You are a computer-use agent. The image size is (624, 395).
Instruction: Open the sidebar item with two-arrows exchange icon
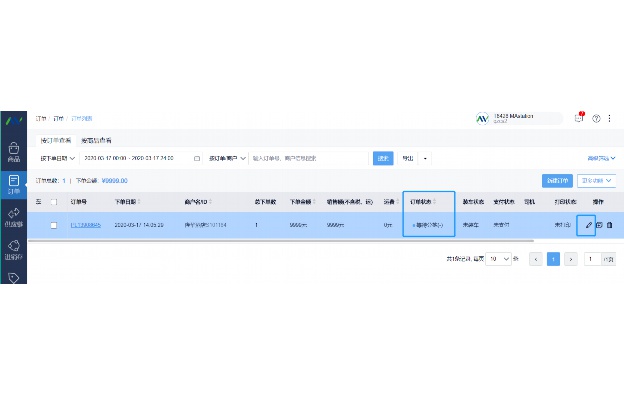14,218
